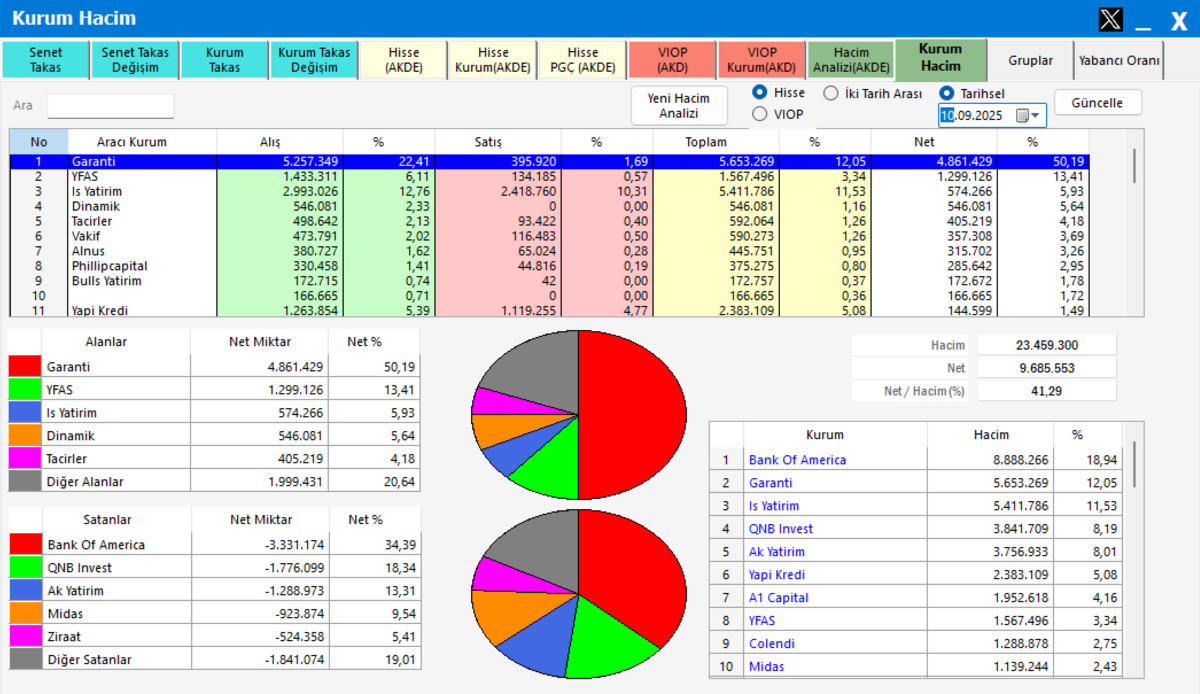Open the Yapi Kredi link in Kurum list
Viewport: 1200px width, 694px height.
tap(777, 575)
